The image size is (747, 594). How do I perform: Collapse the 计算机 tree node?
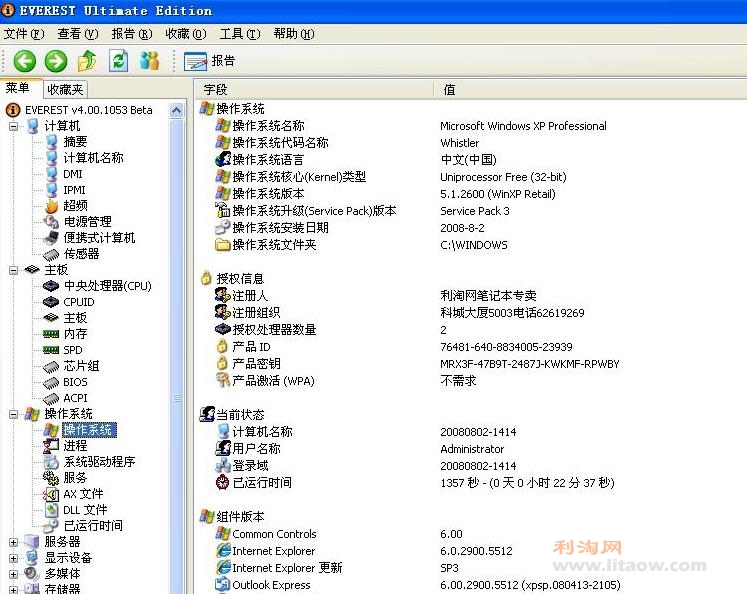click(13, 126)
